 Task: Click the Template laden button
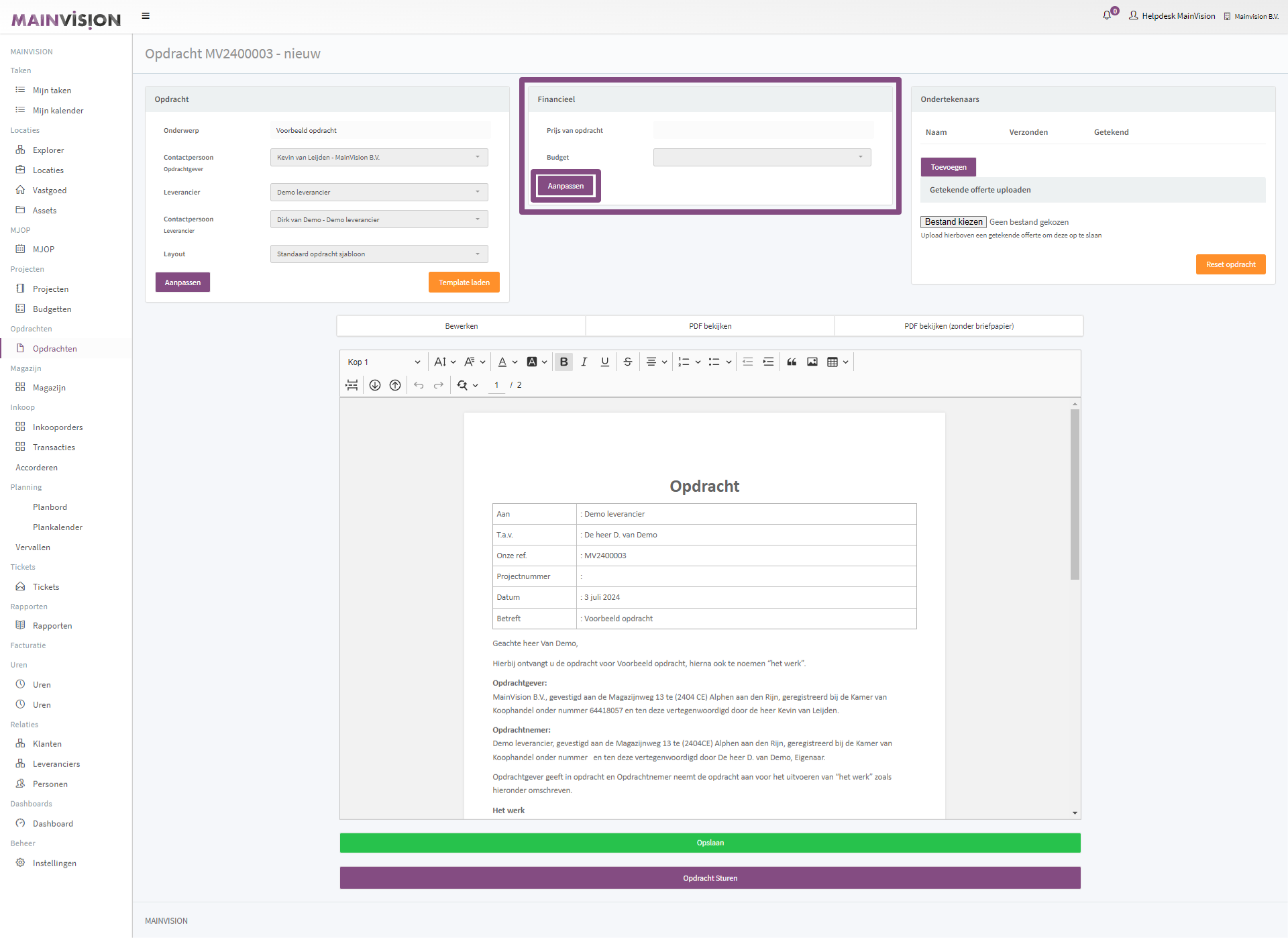click(x=464, y=282)
